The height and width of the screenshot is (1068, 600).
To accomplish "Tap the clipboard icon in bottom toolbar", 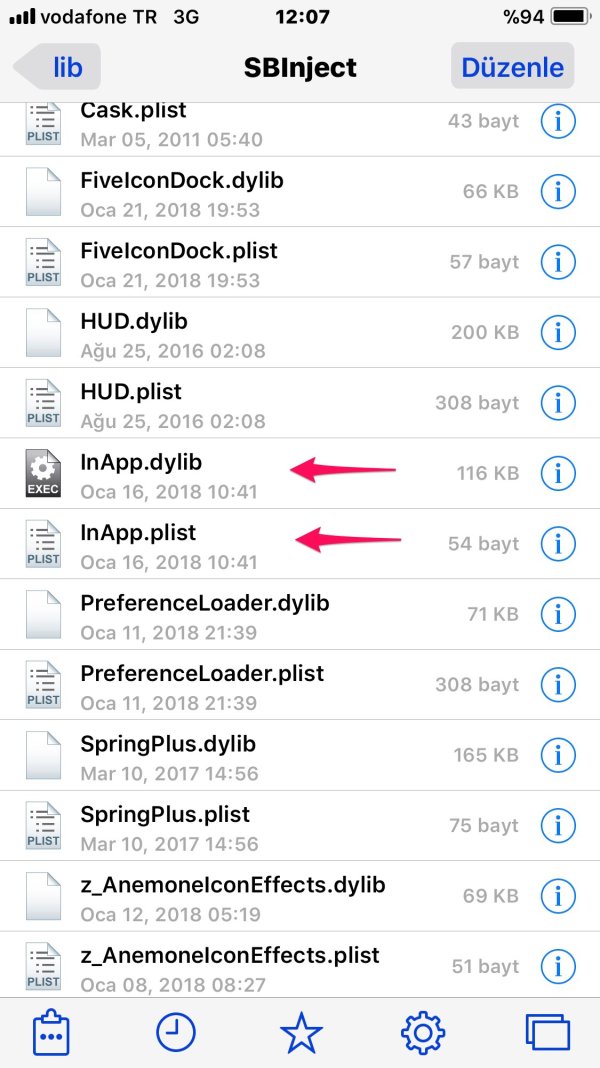I will [x=51, y=1032].
